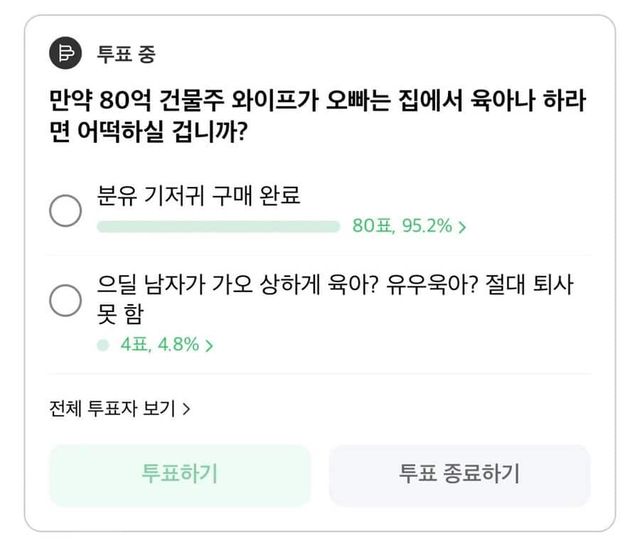
Task: Select the 분유 기저귀 구매 완료 radio button
Action: 66,210
